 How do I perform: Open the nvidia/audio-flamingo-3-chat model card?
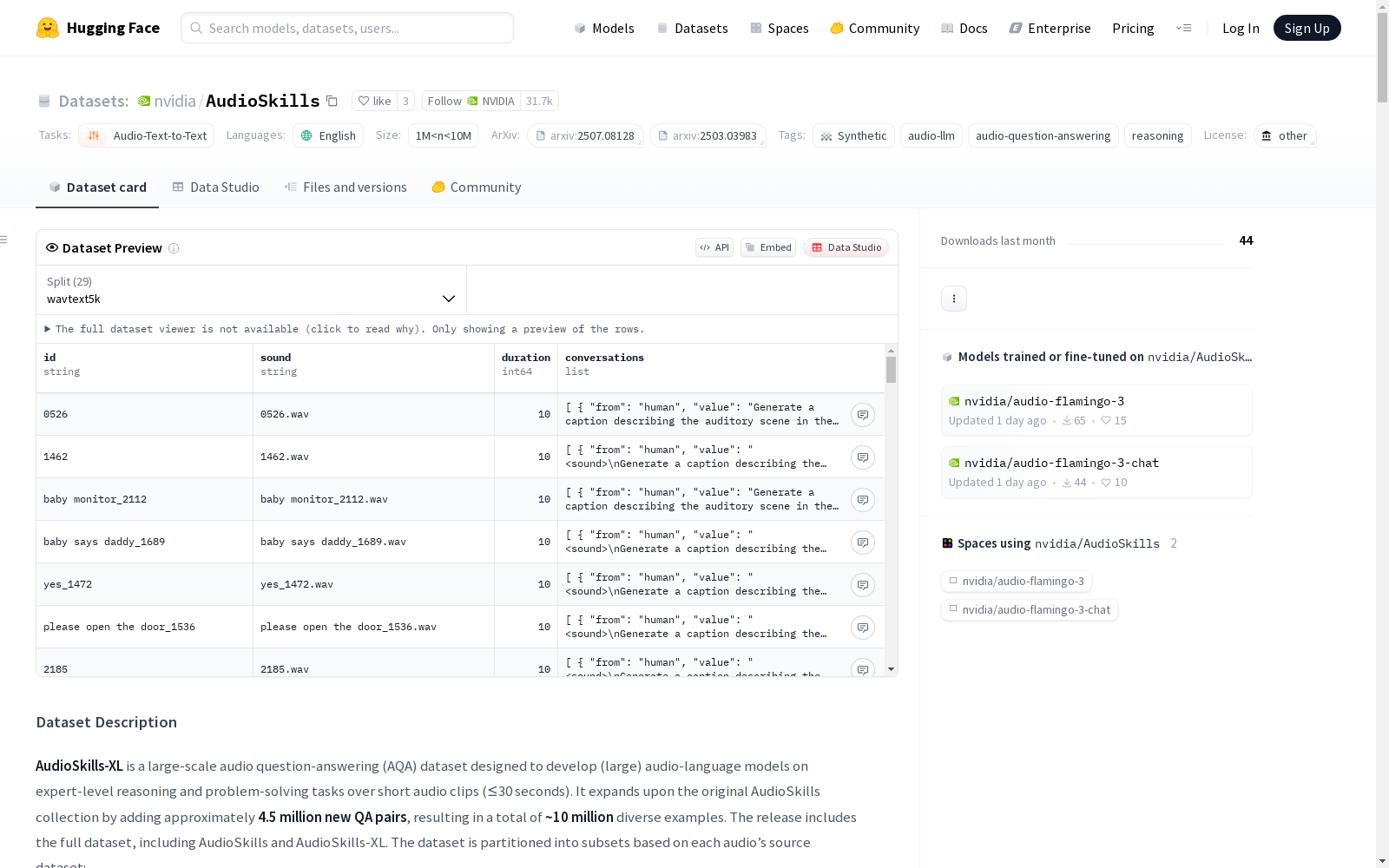coord(1096,471)
